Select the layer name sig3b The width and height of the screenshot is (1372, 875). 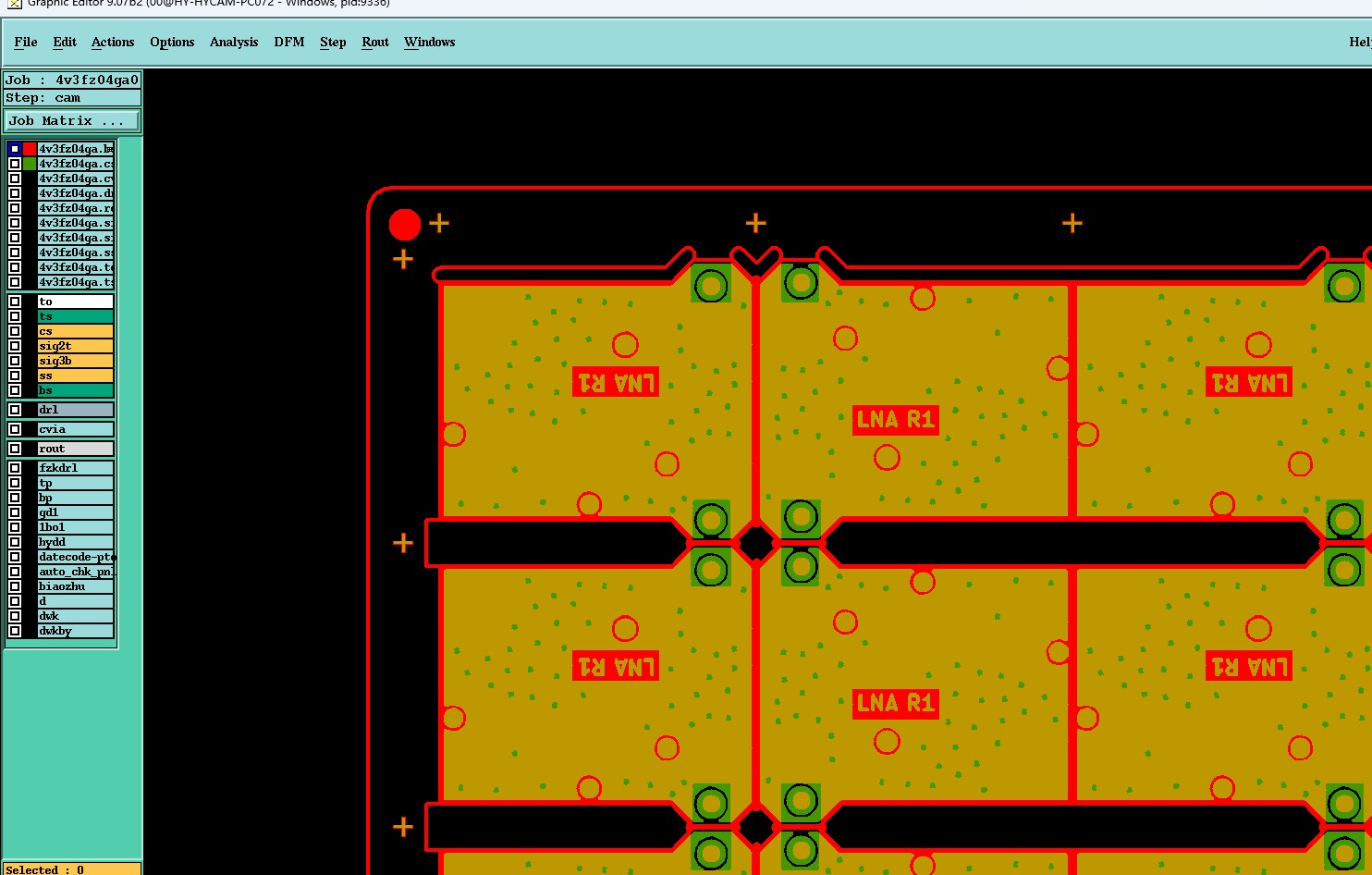pos(76,361)
